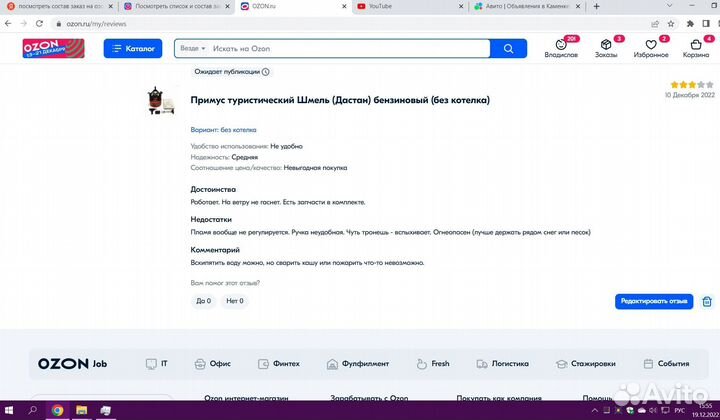Go forward with the browser forward arrow
This screenshot has height=420, width=720.
click(23, 23)
